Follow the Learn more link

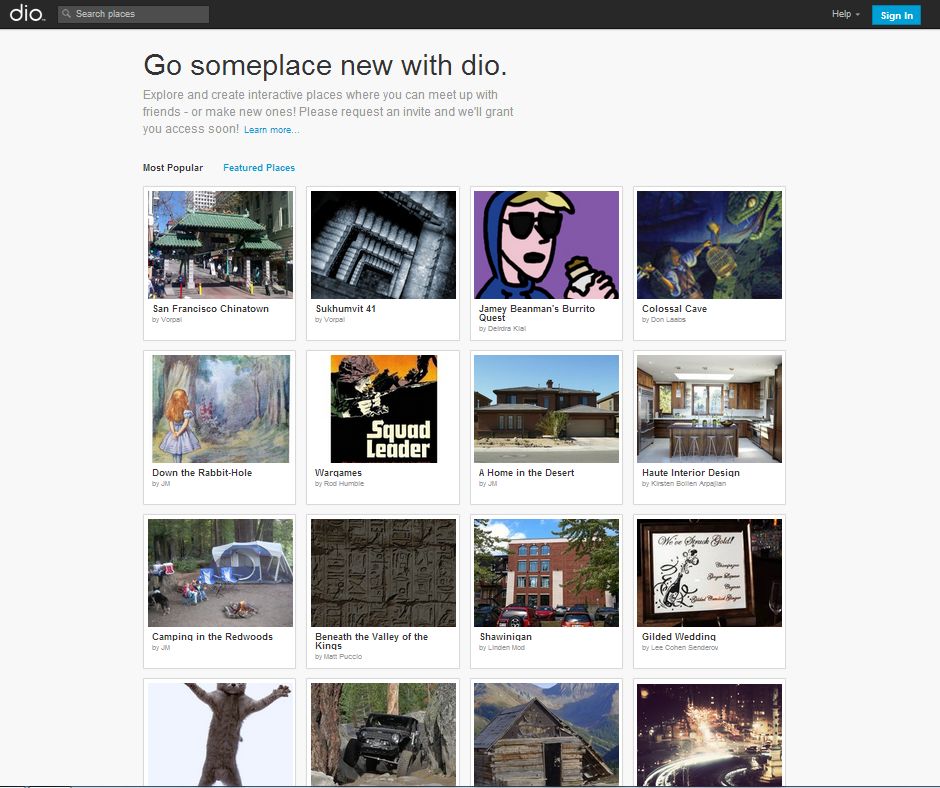[x=271, y=130]
